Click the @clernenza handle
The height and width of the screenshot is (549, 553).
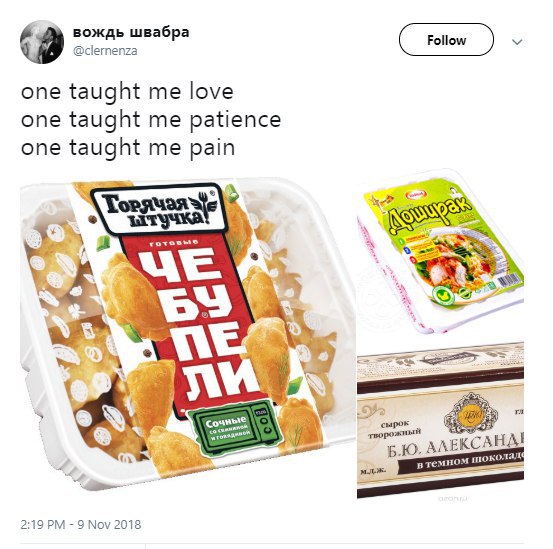click(105, 51)
